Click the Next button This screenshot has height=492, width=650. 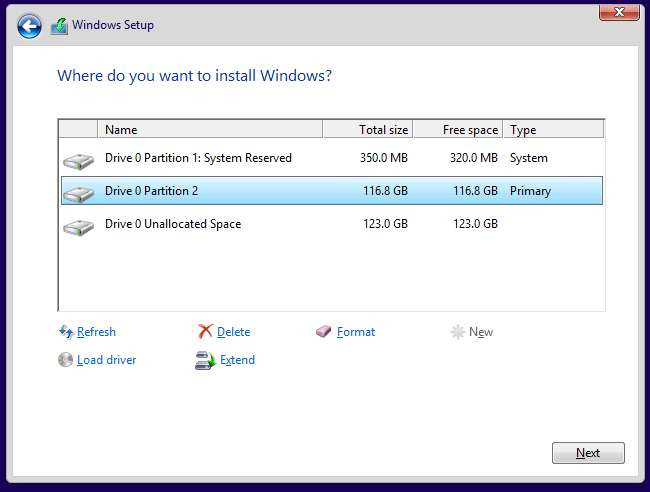pos(588,453)
